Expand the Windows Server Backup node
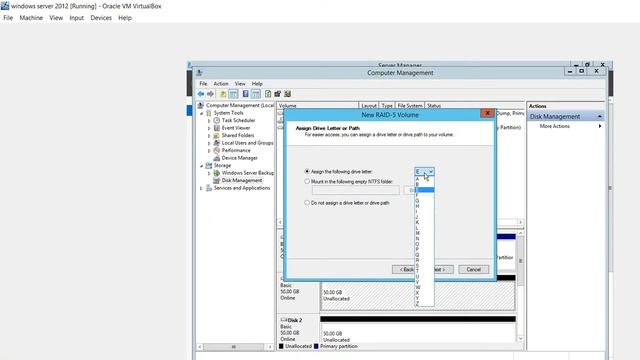Viewport: 640px width, 360px height. [x=209, y=173]
